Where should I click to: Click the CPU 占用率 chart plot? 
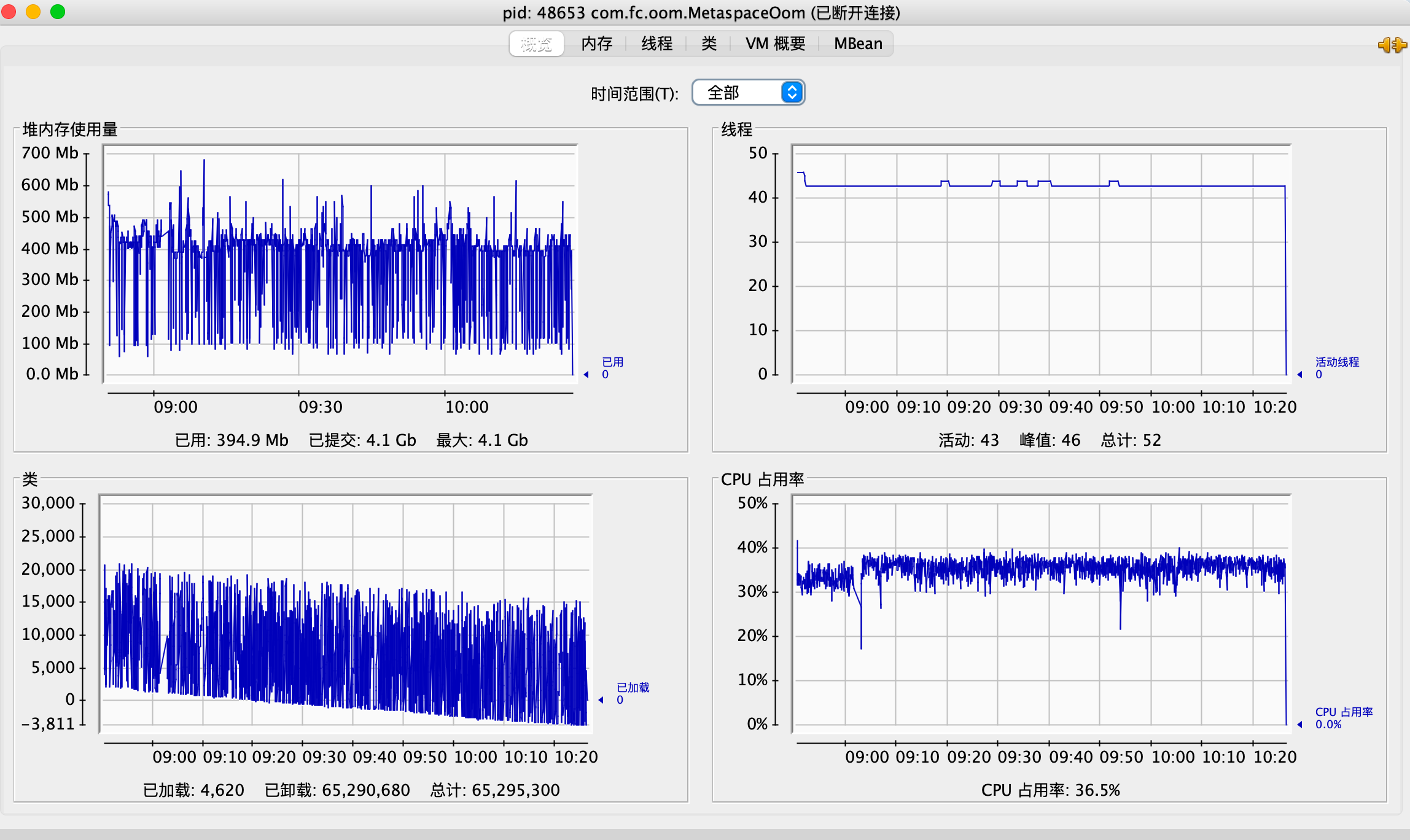click(x=1041, y=613)
